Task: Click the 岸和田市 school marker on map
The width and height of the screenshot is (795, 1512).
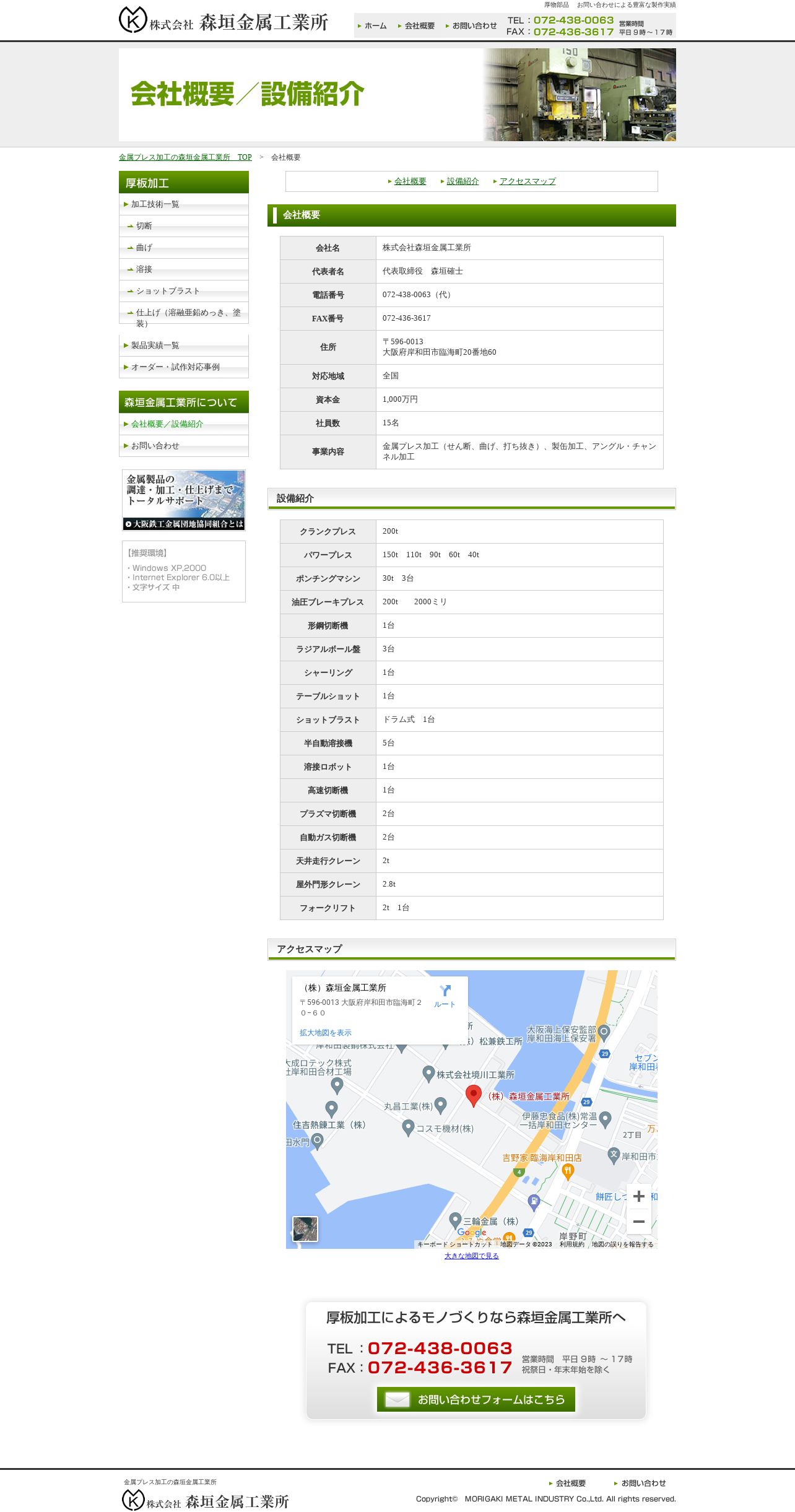Action: point(614,1155)
